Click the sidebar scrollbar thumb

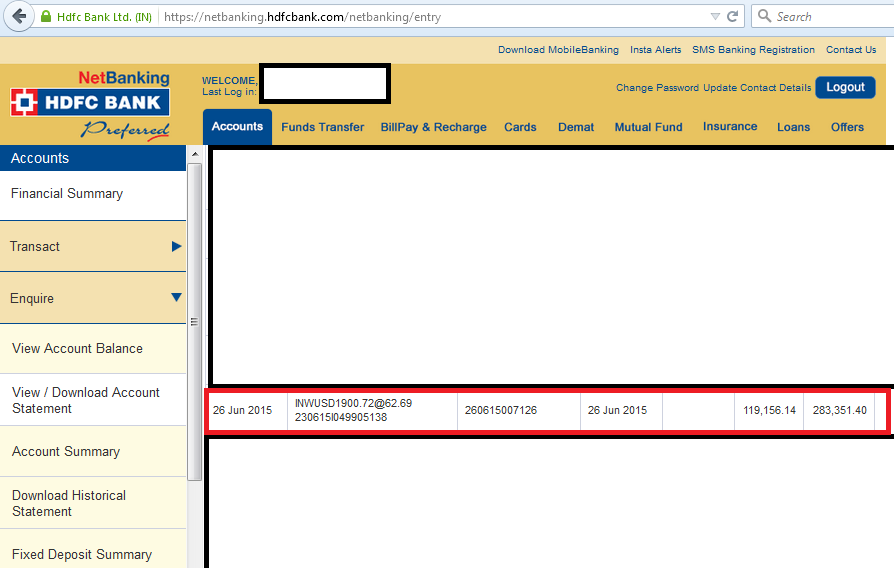click(x=194, y=322)
